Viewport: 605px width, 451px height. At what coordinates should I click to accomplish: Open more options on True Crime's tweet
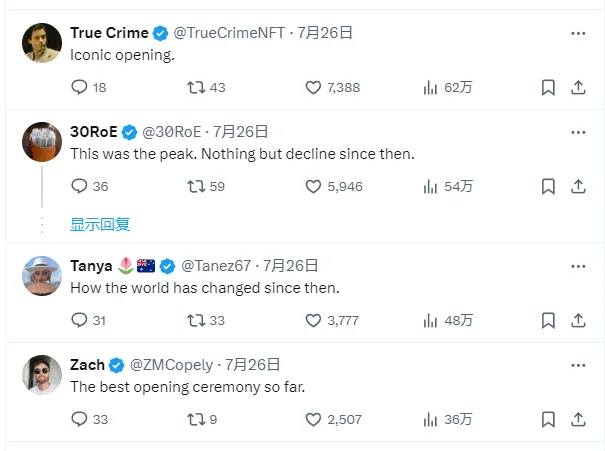[x=578, y=33]
